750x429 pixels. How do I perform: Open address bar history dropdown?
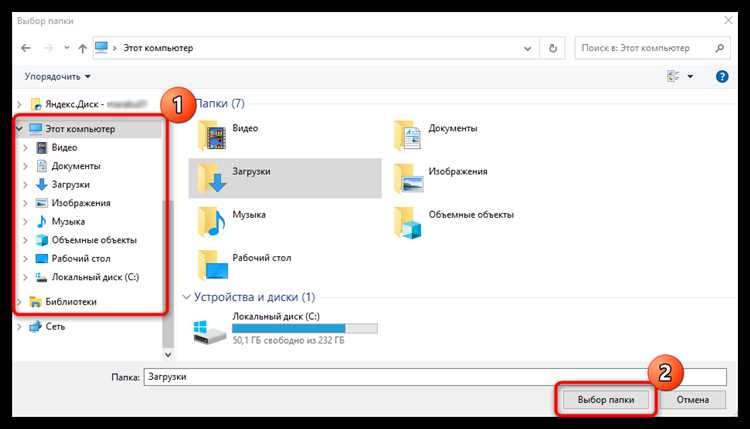pyautogui.click(x=528, y=48)
